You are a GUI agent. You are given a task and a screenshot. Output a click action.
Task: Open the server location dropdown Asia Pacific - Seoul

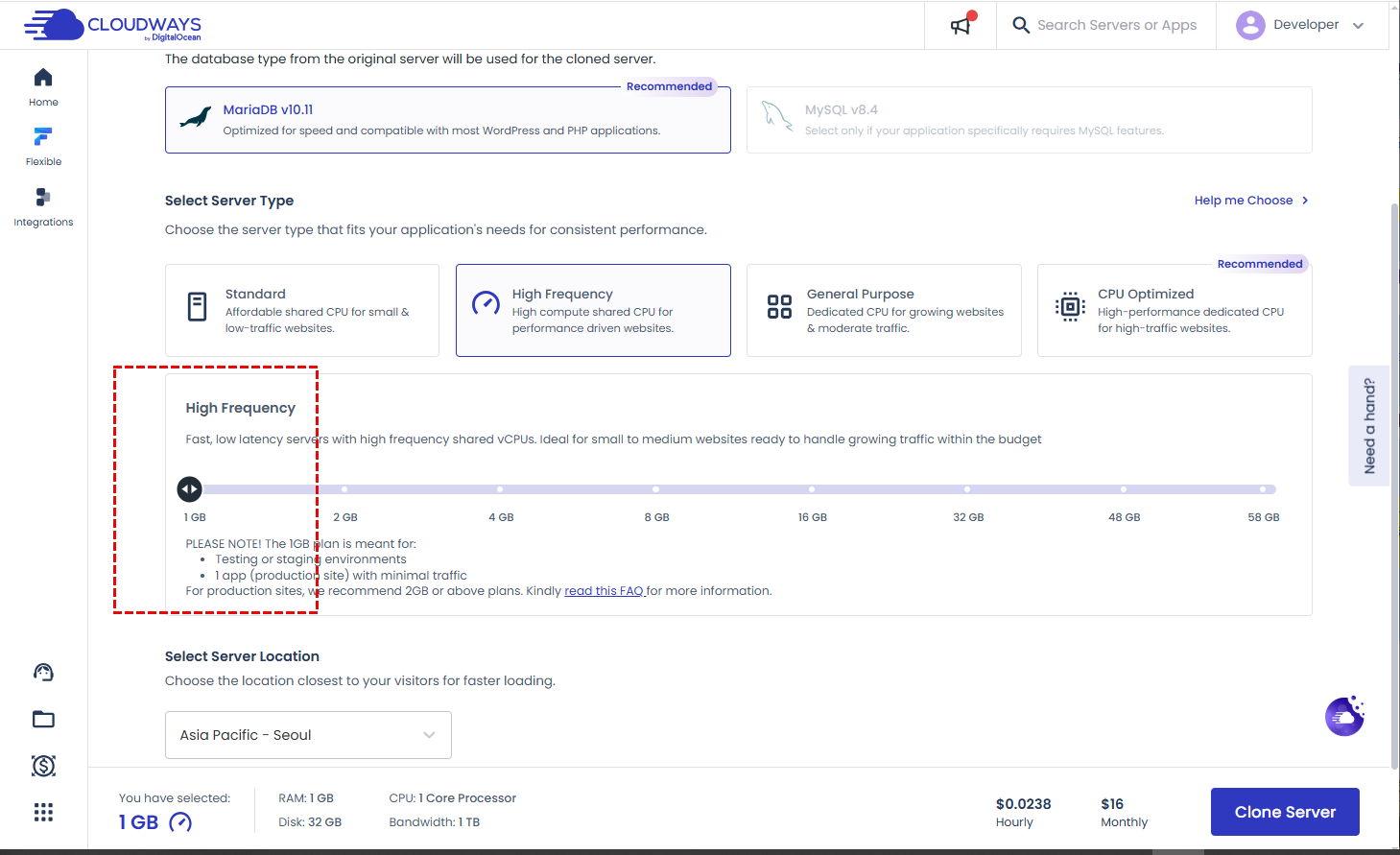pyautogui.click(x=308, y=735)
